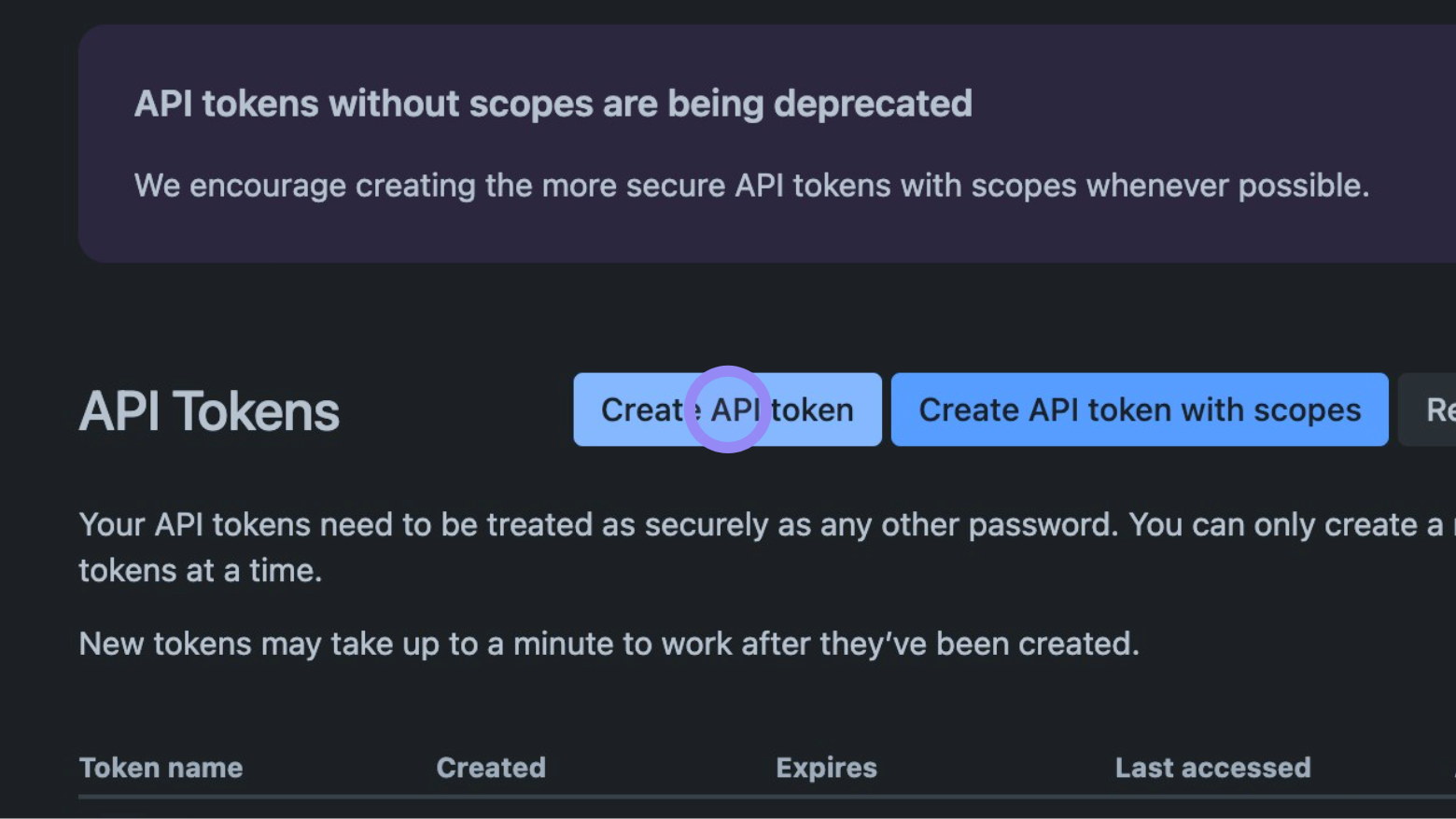Click the Create API token button
The width and height of the screenshot is (1456, 819).
[727, 409]
